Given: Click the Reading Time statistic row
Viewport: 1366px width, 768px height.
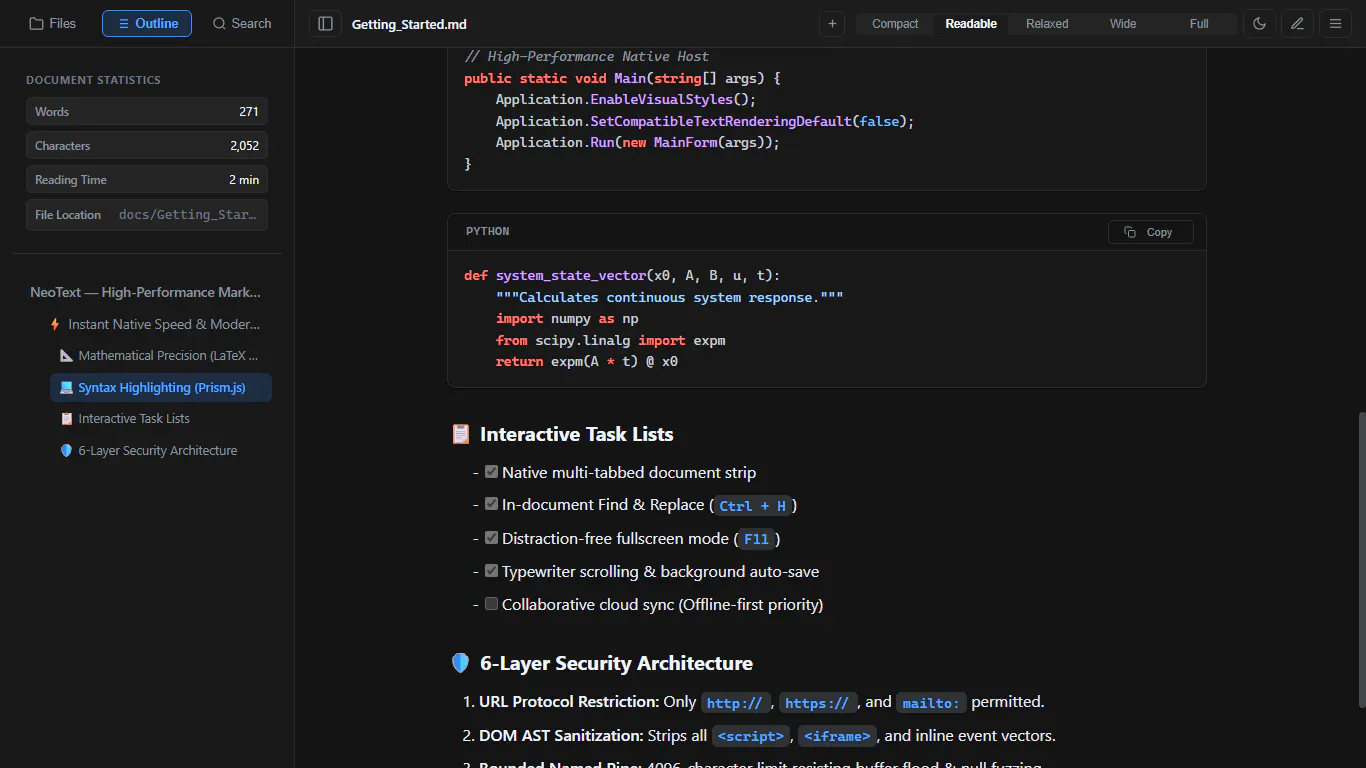Looking at the screenshot, I should (147, 180).
